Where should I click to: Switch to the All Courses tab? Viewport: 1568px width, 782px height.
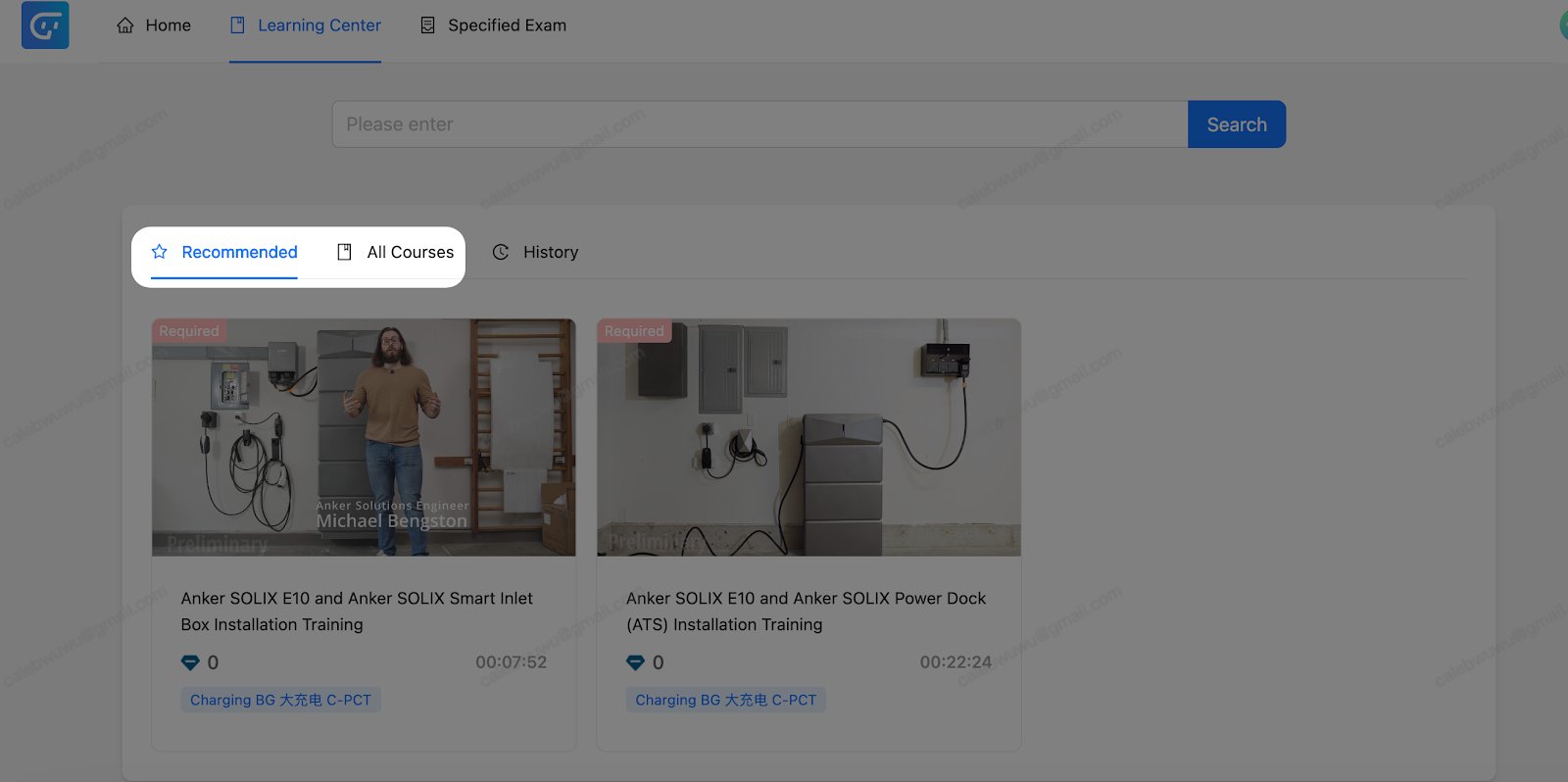click(x=410, y=252)
